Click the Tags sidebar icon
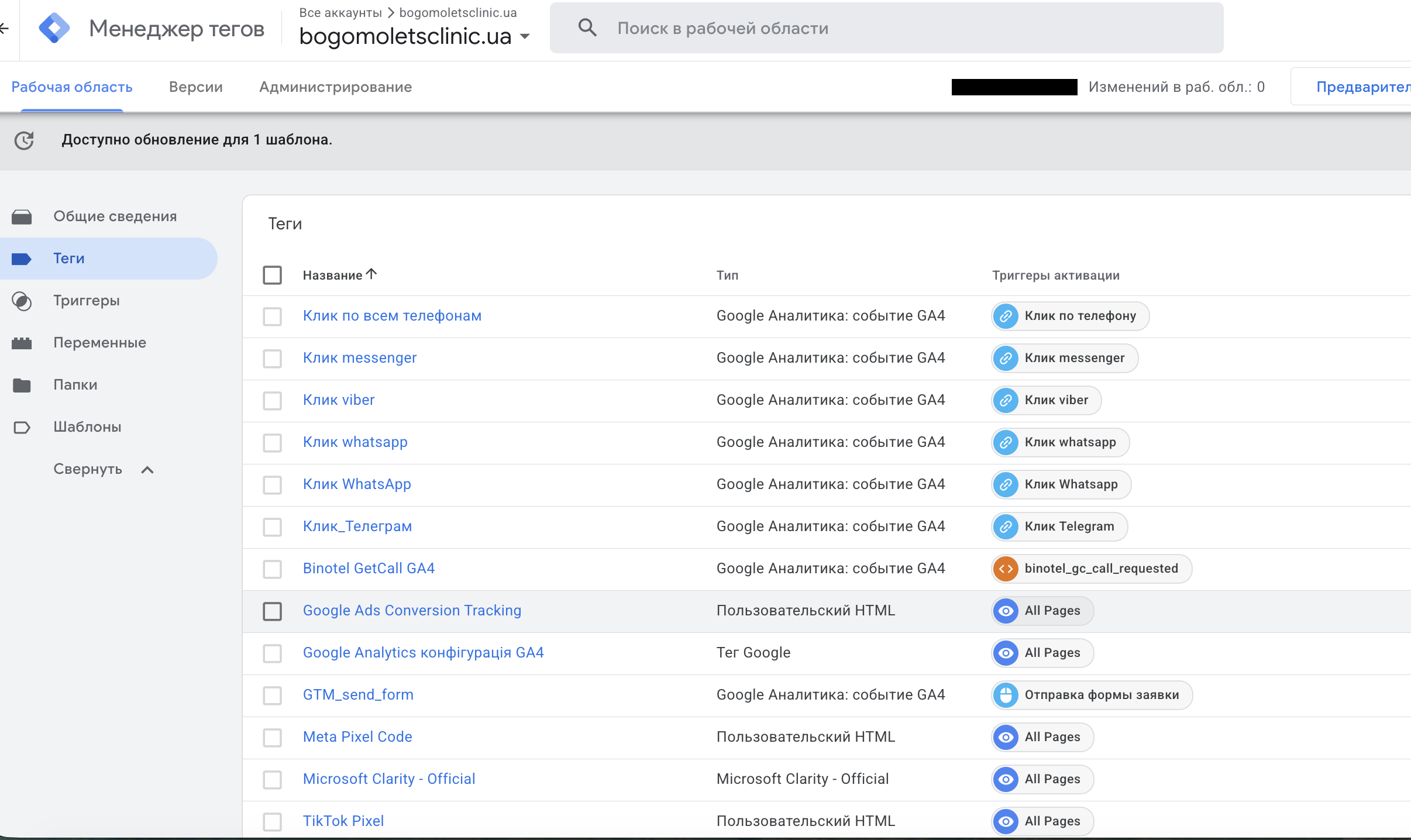 pyautogui.click(x=22, y=259)
